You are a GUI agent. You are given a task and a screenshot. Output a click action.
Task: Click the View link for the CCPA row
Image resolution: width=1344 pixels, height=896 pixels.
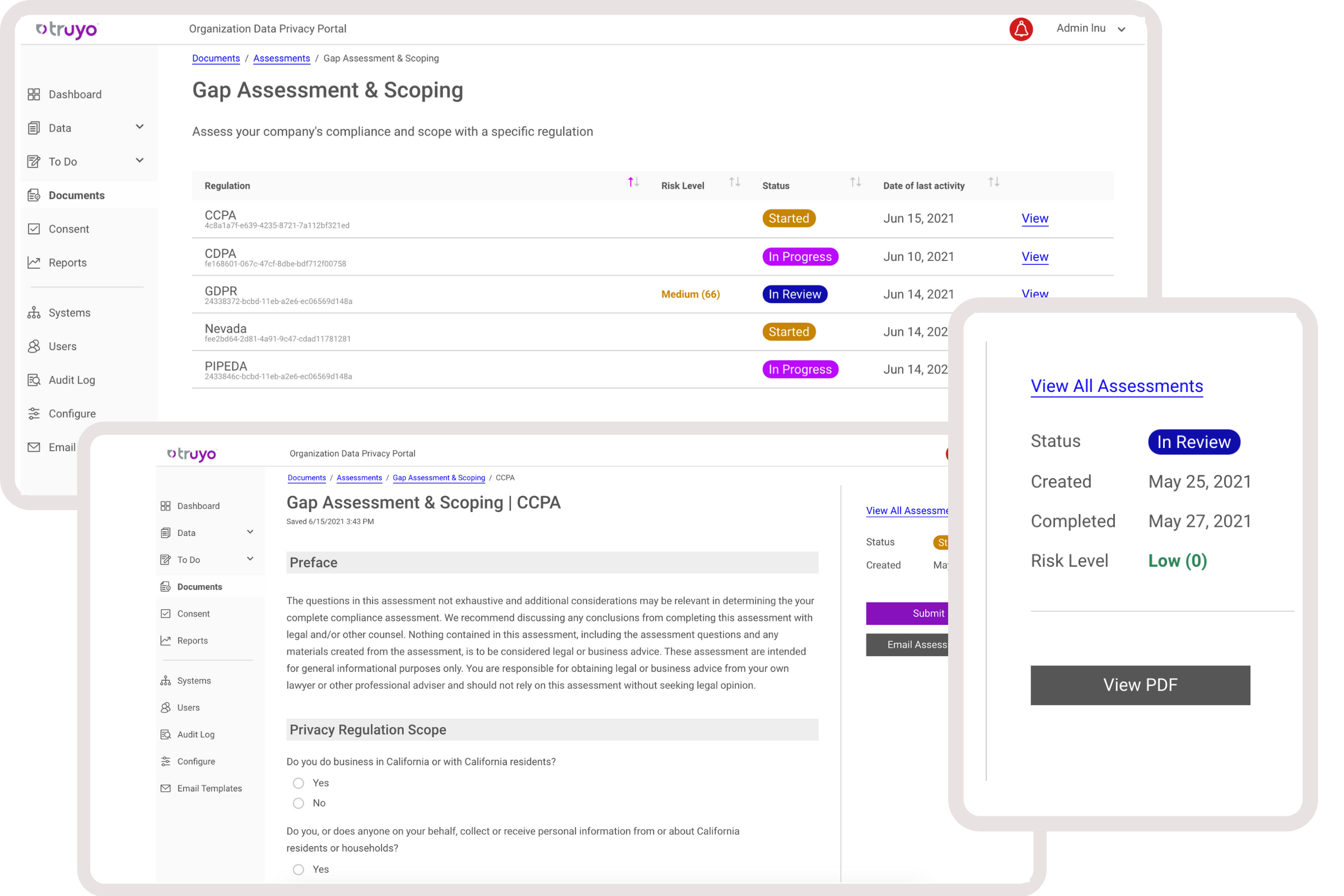click(x=1035, y=218)
